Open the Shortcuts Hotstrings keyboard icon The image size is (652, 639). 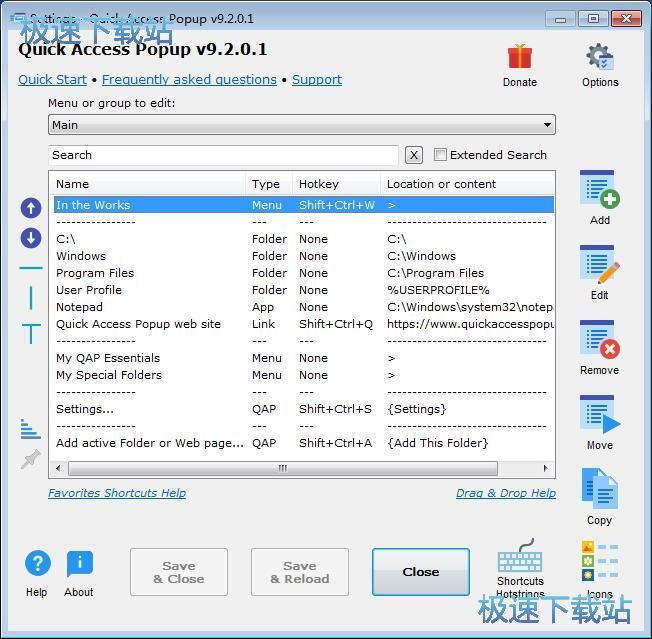(520, 557)
